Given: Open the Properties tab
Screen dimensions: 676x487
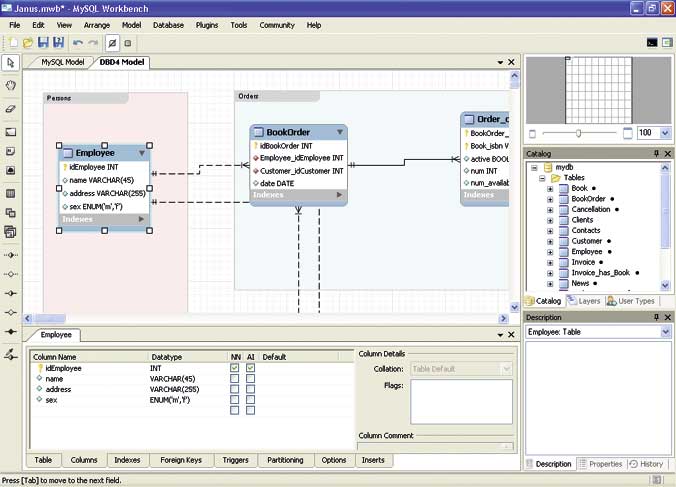Looking at the screenshot, I should tap(601, 464).
